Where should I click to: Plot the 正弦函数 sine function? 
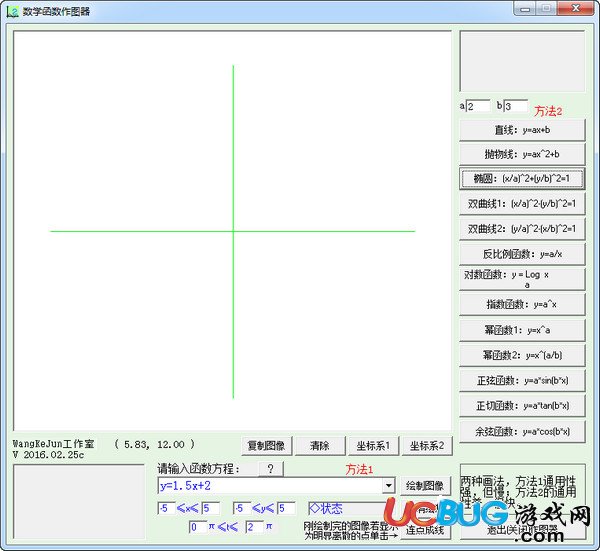(522, 380)
